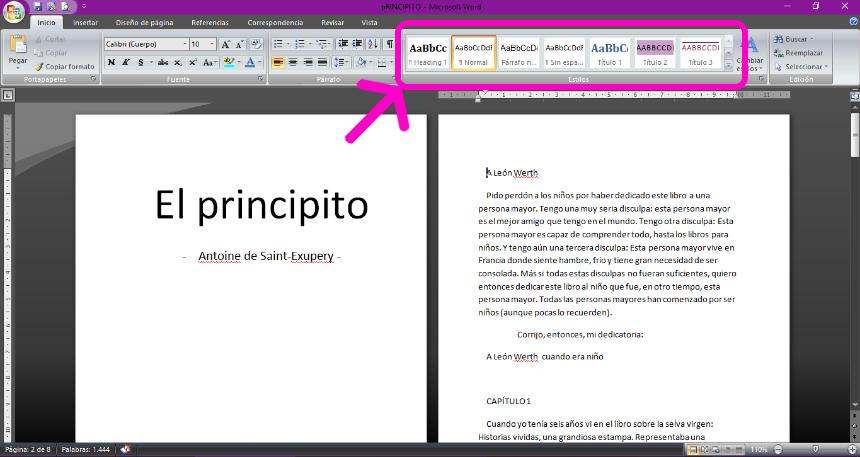Apply the Título 3 style
Viewport: 860px width, 457px height.
[x=700, y=53]
